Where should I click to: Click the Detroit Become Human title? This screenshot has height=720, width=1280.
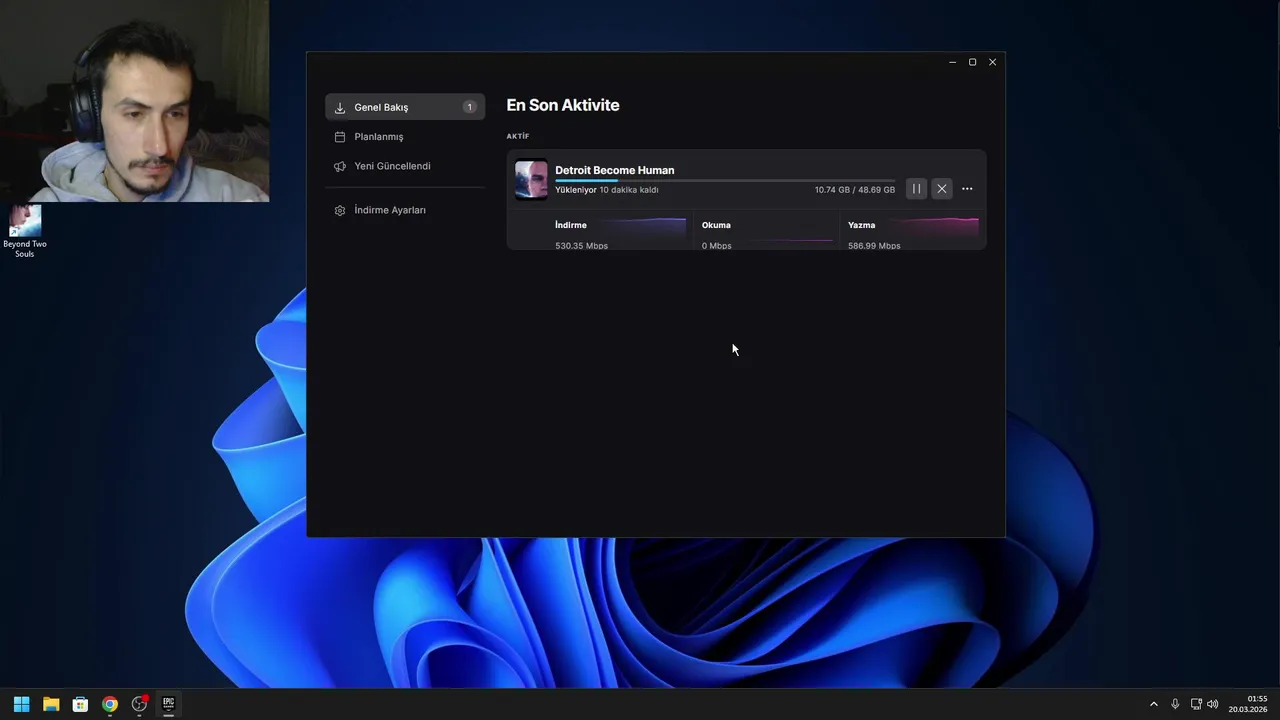pos(614,170)
